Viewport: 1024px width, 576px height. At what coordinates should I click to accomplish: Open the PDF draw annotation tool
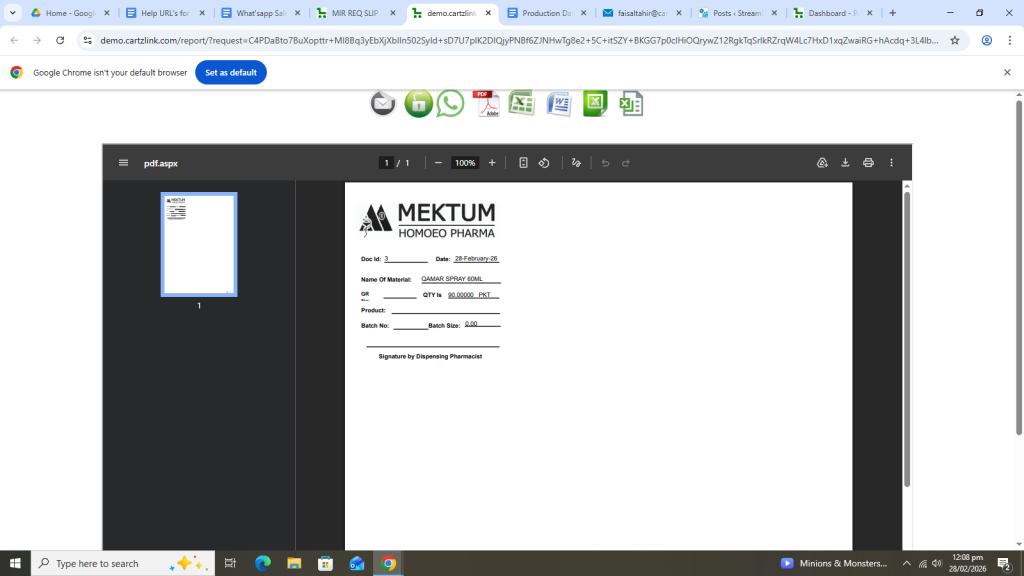tap(576, 163)
